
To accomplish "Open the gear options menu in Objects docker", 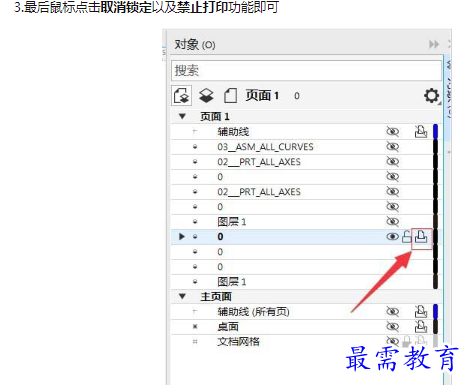I will 432,96.
